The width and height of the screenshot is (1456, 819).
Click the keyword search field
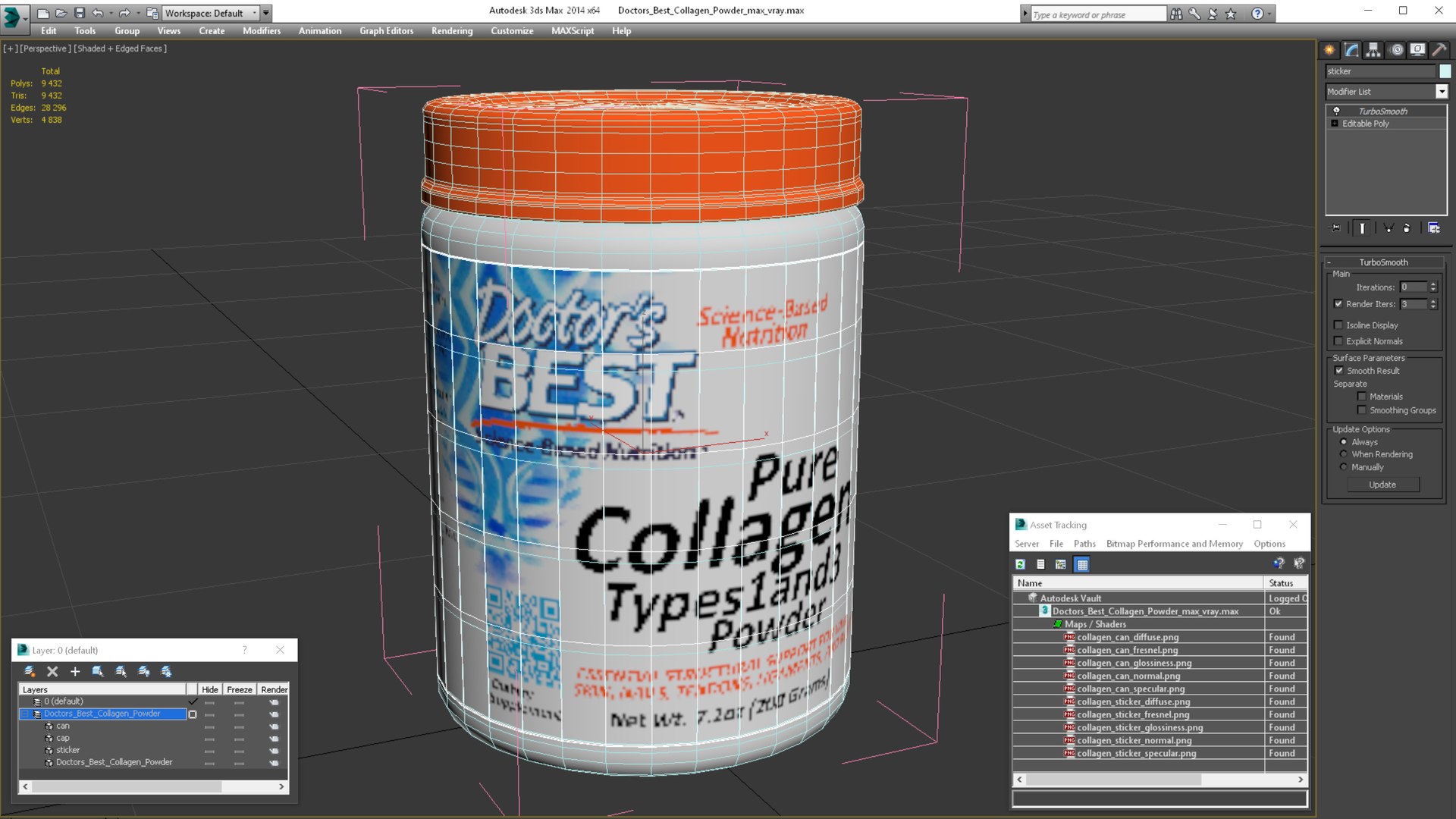[x=1097, y=14]
